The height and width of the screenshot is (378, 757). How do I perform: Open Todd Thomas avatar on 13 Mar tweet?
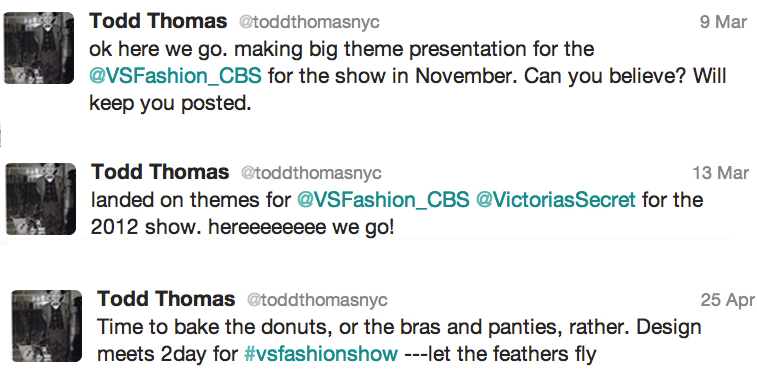[41, 199]
